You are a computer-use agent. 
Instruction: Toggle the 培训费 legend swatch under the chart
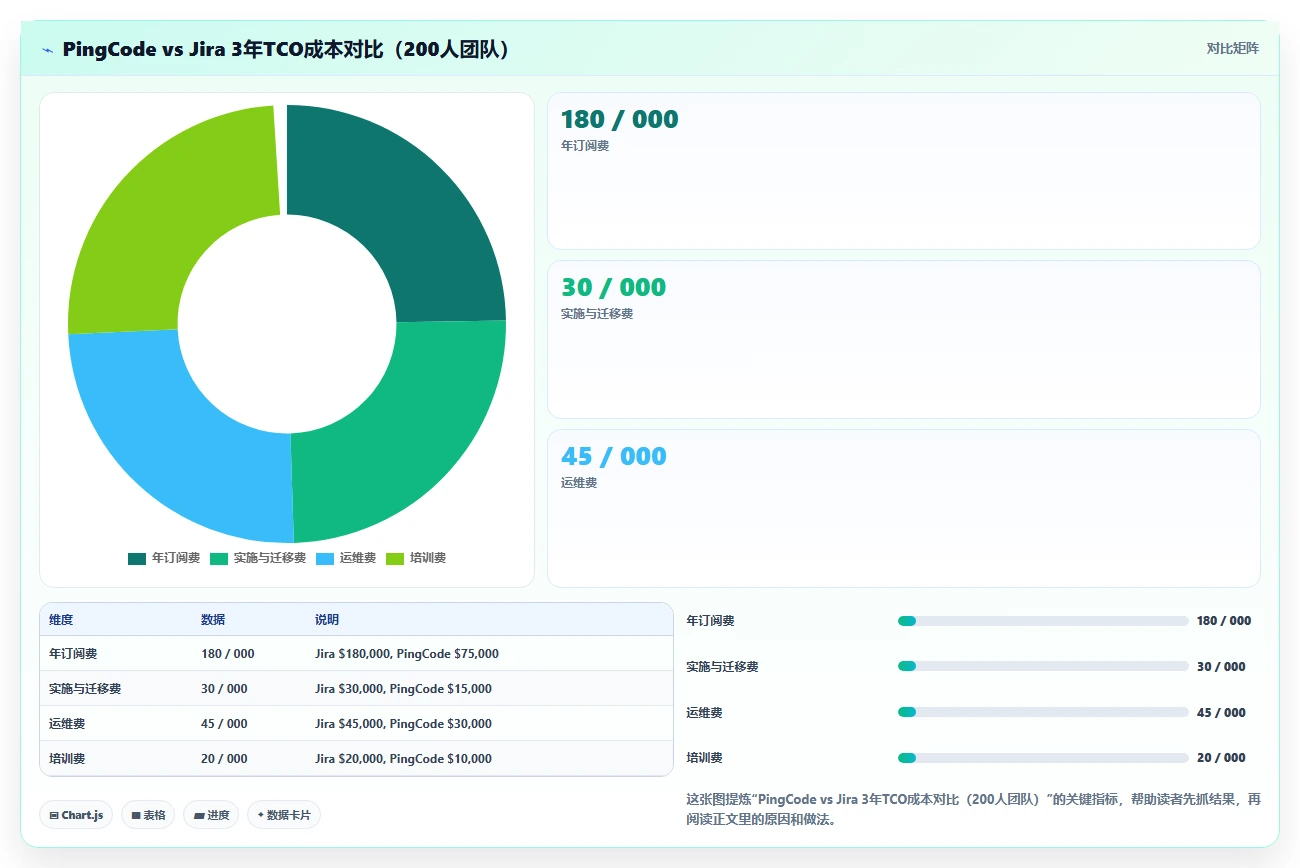tap(395, 558)
